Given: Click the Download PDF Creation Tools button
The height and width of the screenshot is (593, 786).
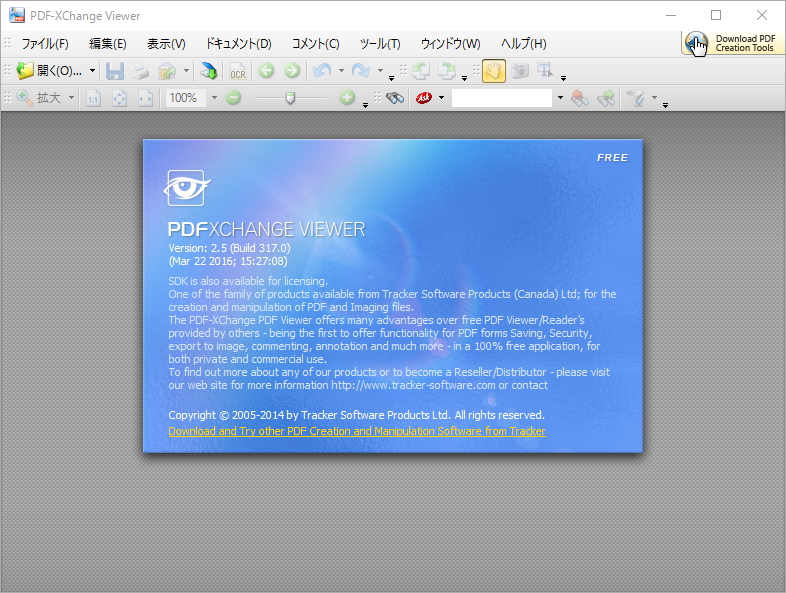Looking at the screenshot, I should click(732, 43).
